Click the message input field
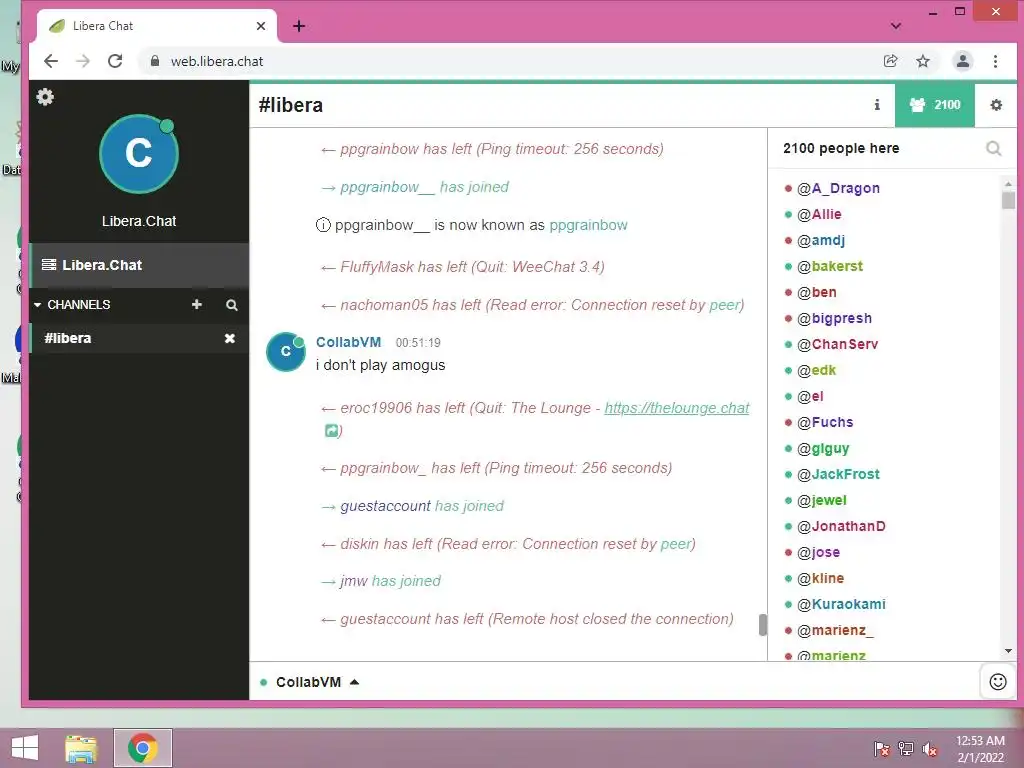Screen dimensions: 1024x768 pyautogui.click(x=669, y=682)
